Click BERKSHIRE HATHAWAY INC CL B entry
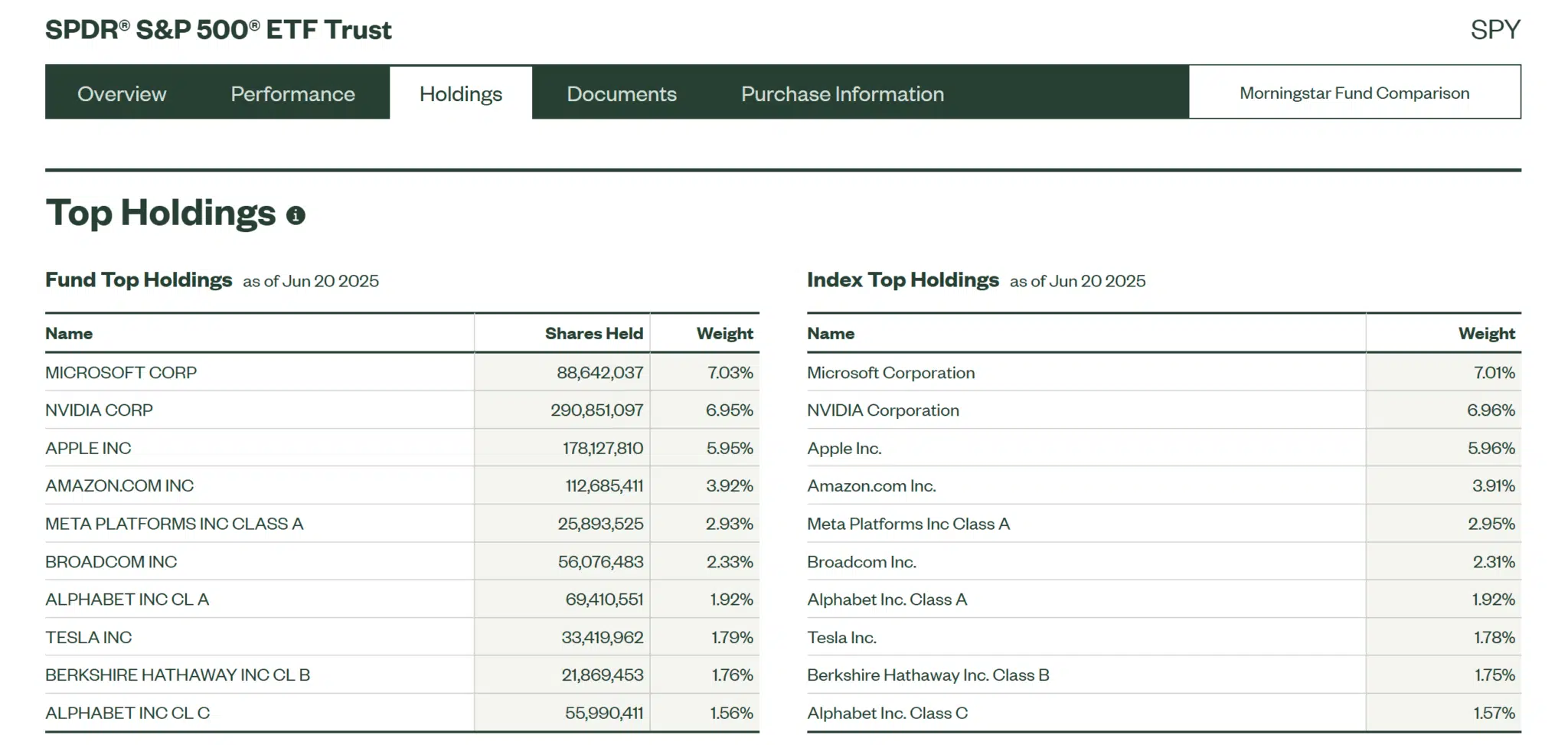Image resolution: width=1568 pixels, height=745 pixels. (178, 675)
